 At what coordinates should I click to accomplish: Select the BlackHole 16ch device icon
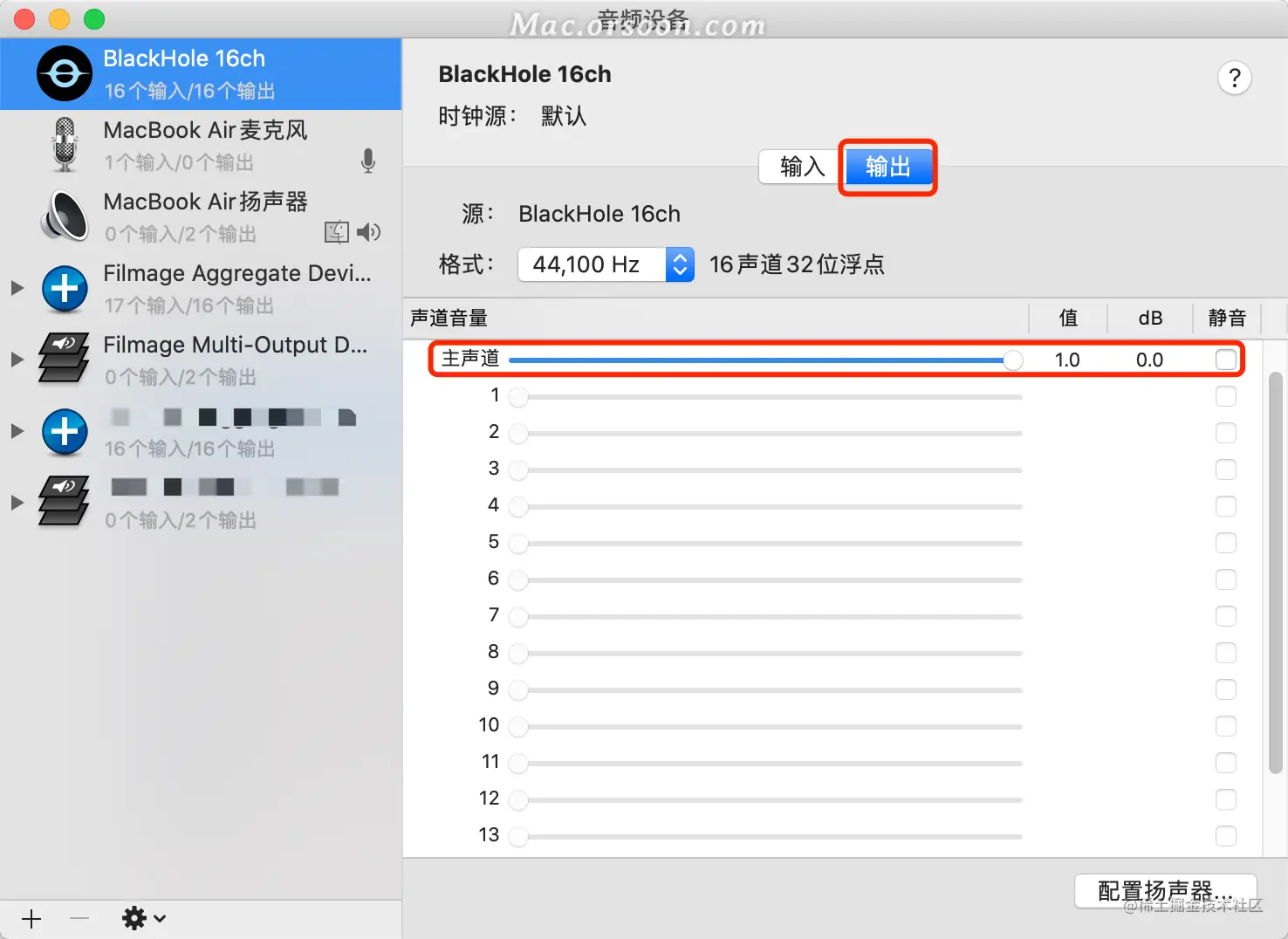(65, 74)
